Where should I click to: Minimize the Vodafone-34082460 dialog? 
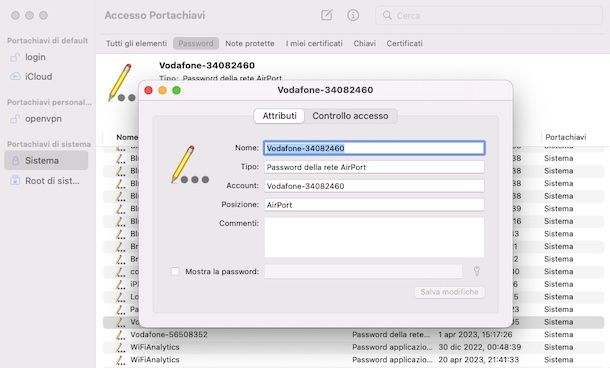162,90
